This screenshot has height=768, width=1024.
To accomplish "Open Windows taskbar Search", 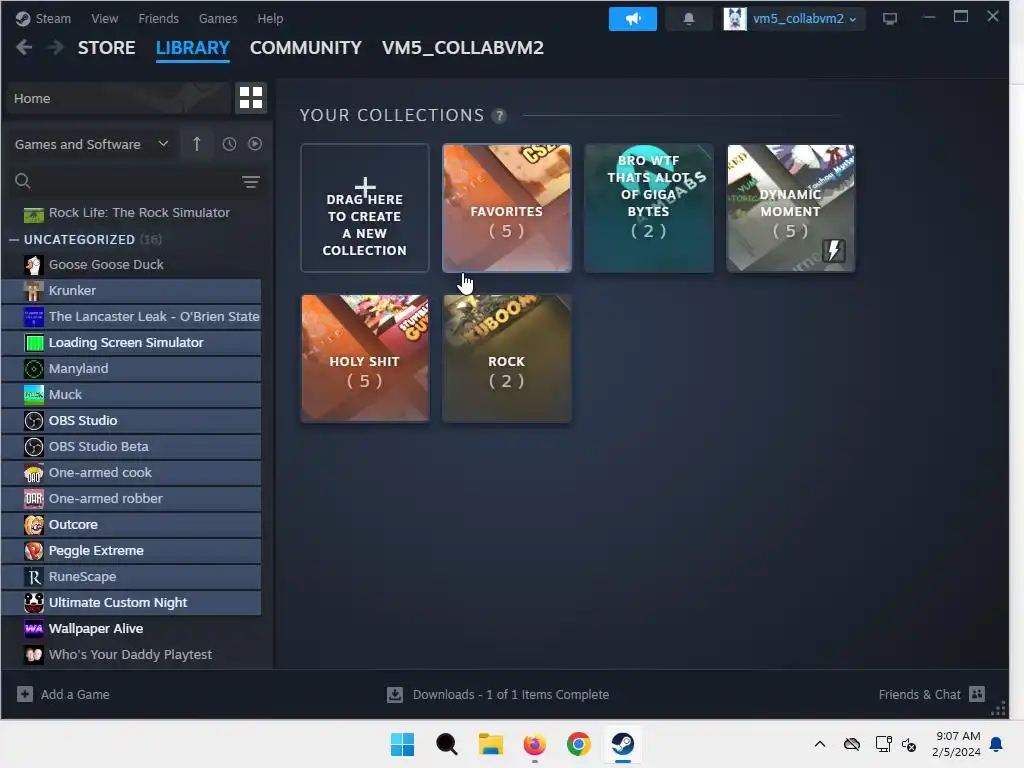I will pos(447,744).
